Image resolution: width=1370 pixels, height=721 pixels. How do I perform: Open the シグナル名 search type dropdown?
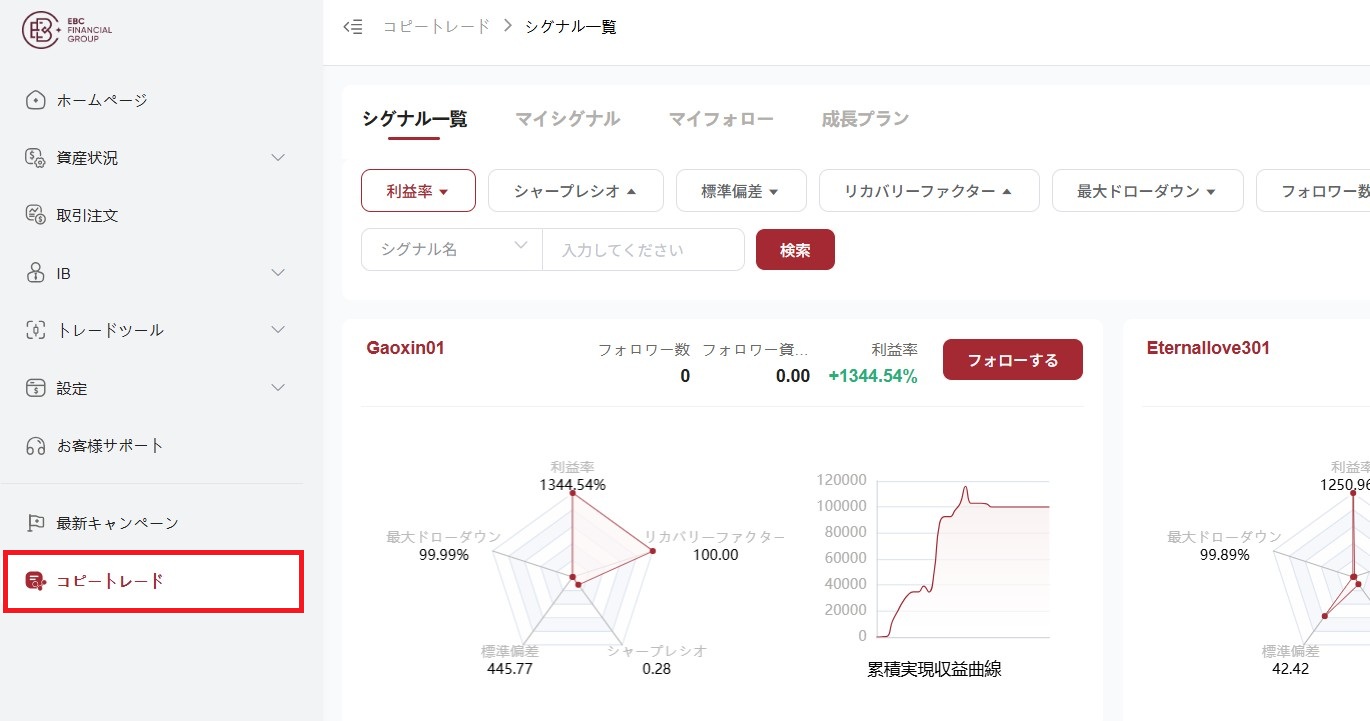point(451,249)
